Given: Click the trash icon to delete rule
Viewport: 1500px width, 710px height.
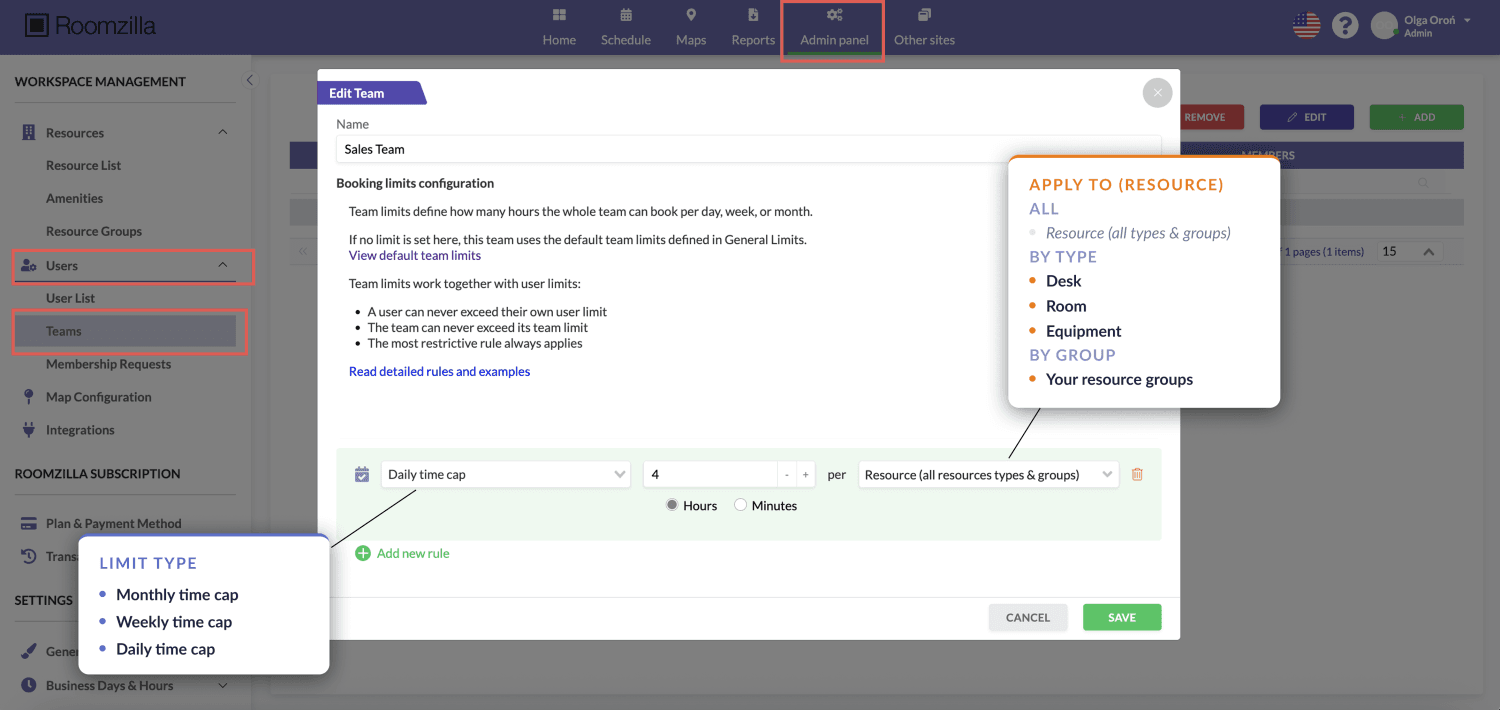Looking at the screenshot, I should click(1137, 475).
